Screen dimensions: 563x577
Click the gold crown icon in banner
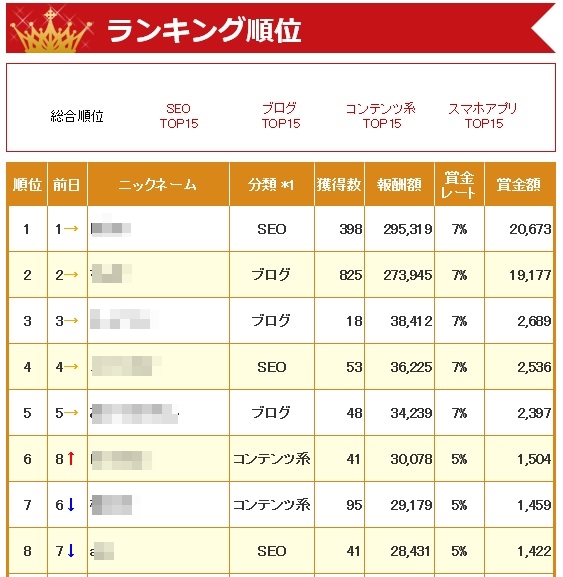point(51,31)
